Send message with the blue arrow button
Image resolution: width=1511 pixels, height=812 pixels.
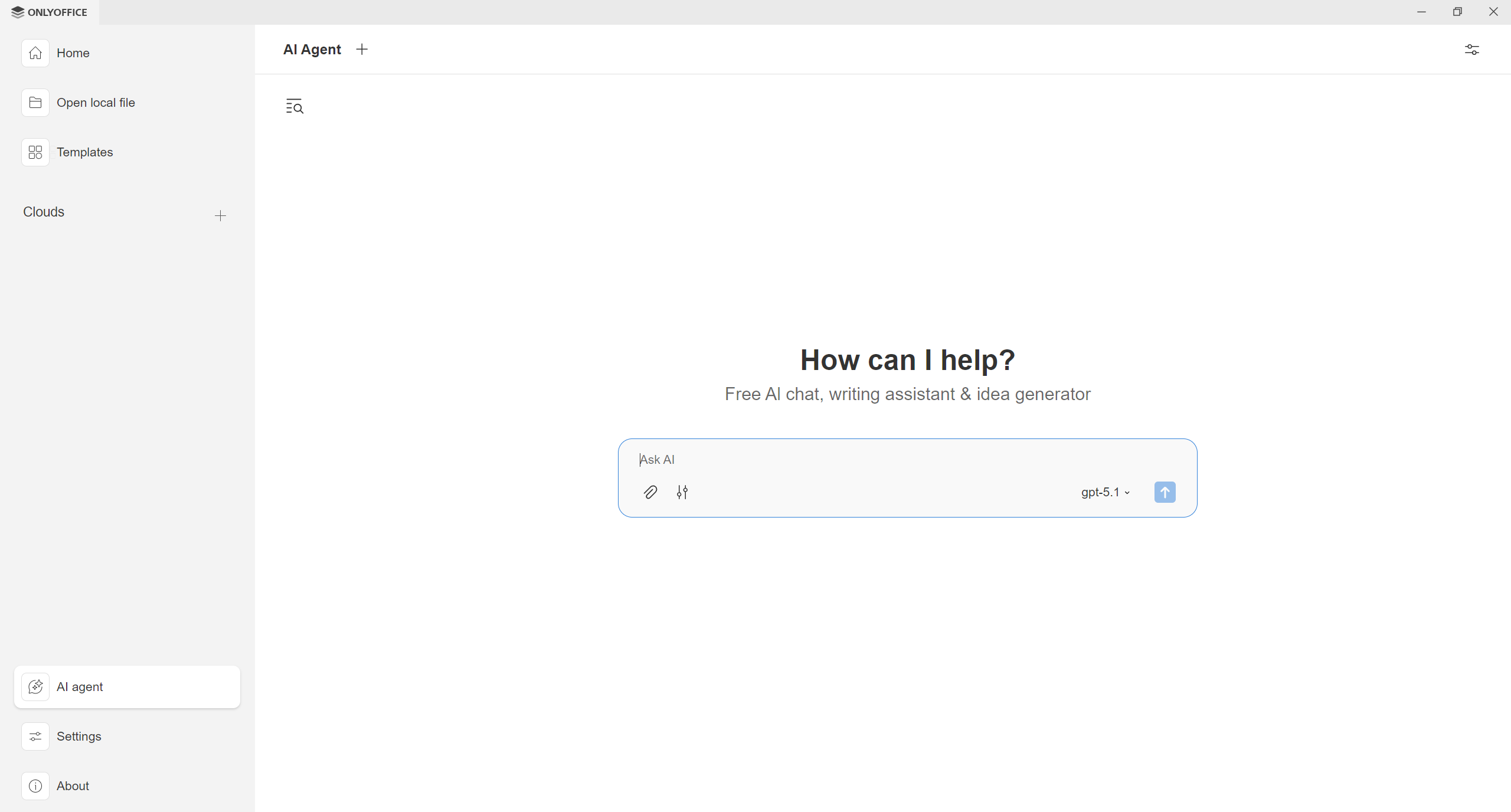click(x=1165, y=492)
